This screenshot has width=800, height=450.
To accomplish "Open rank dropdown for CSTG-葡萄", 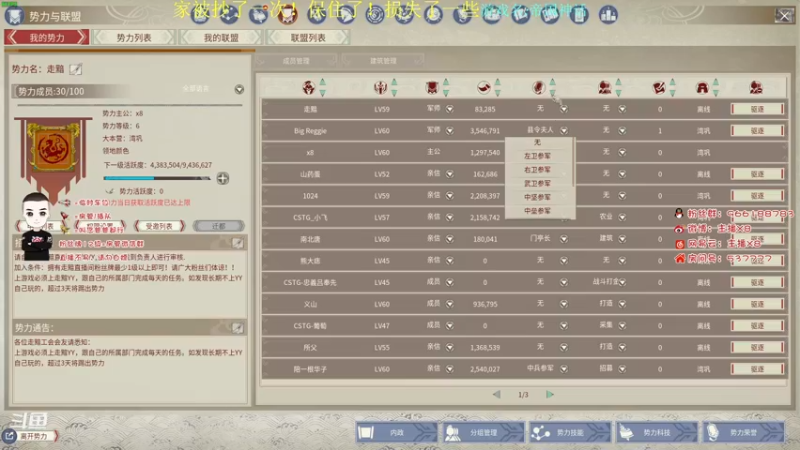I will (x=449, y=326).
